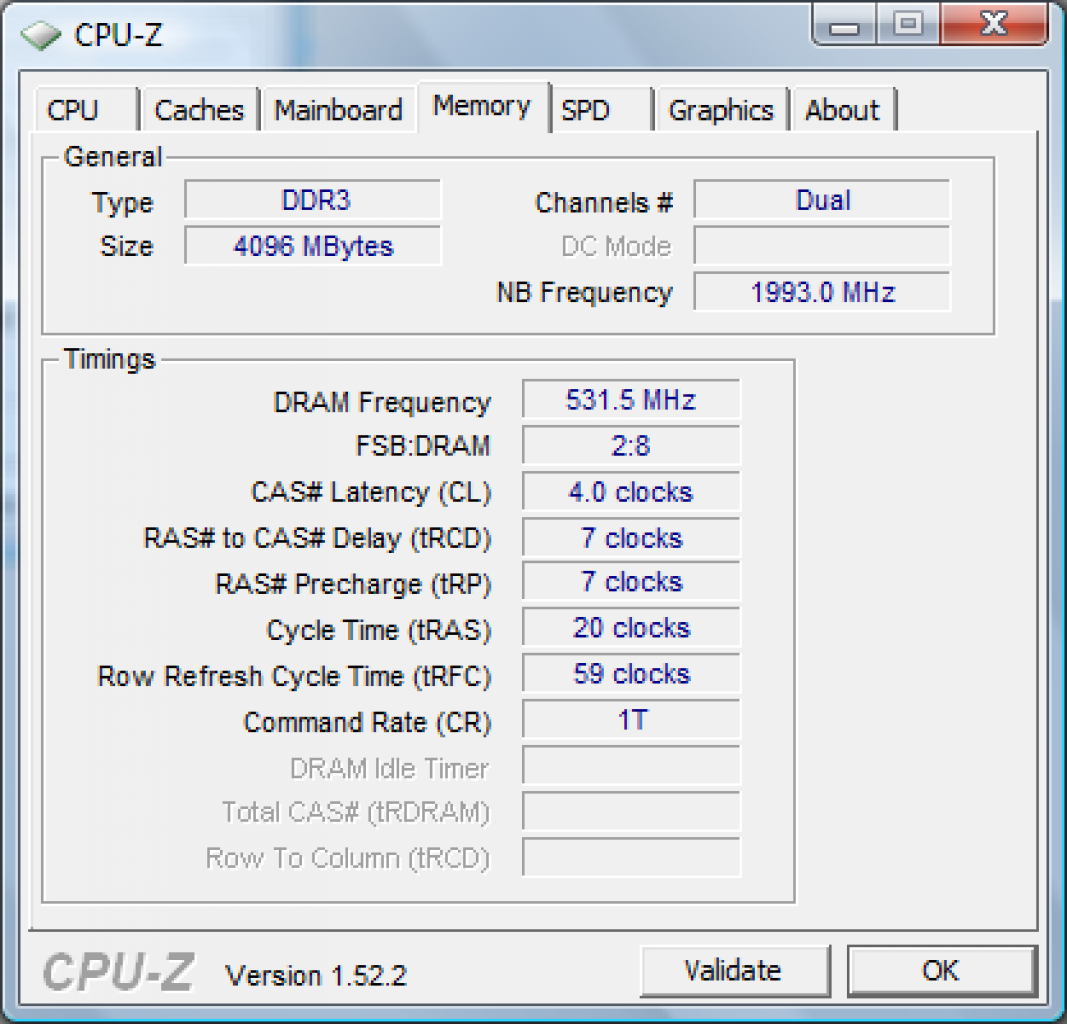Select the Mainboard tab

pyautogui.click(x=338, y=109)
